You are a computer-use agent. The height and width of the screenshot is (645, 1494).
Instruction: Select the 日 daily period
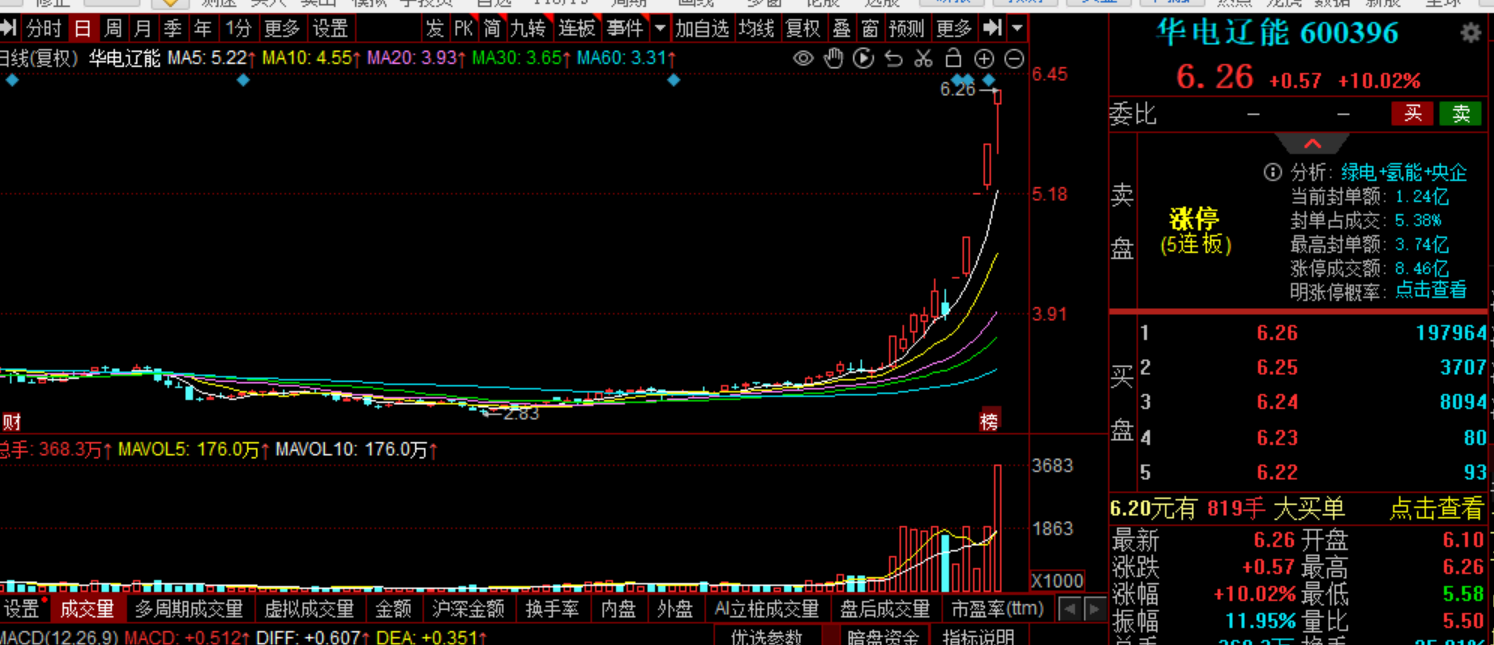coord(83,28)
